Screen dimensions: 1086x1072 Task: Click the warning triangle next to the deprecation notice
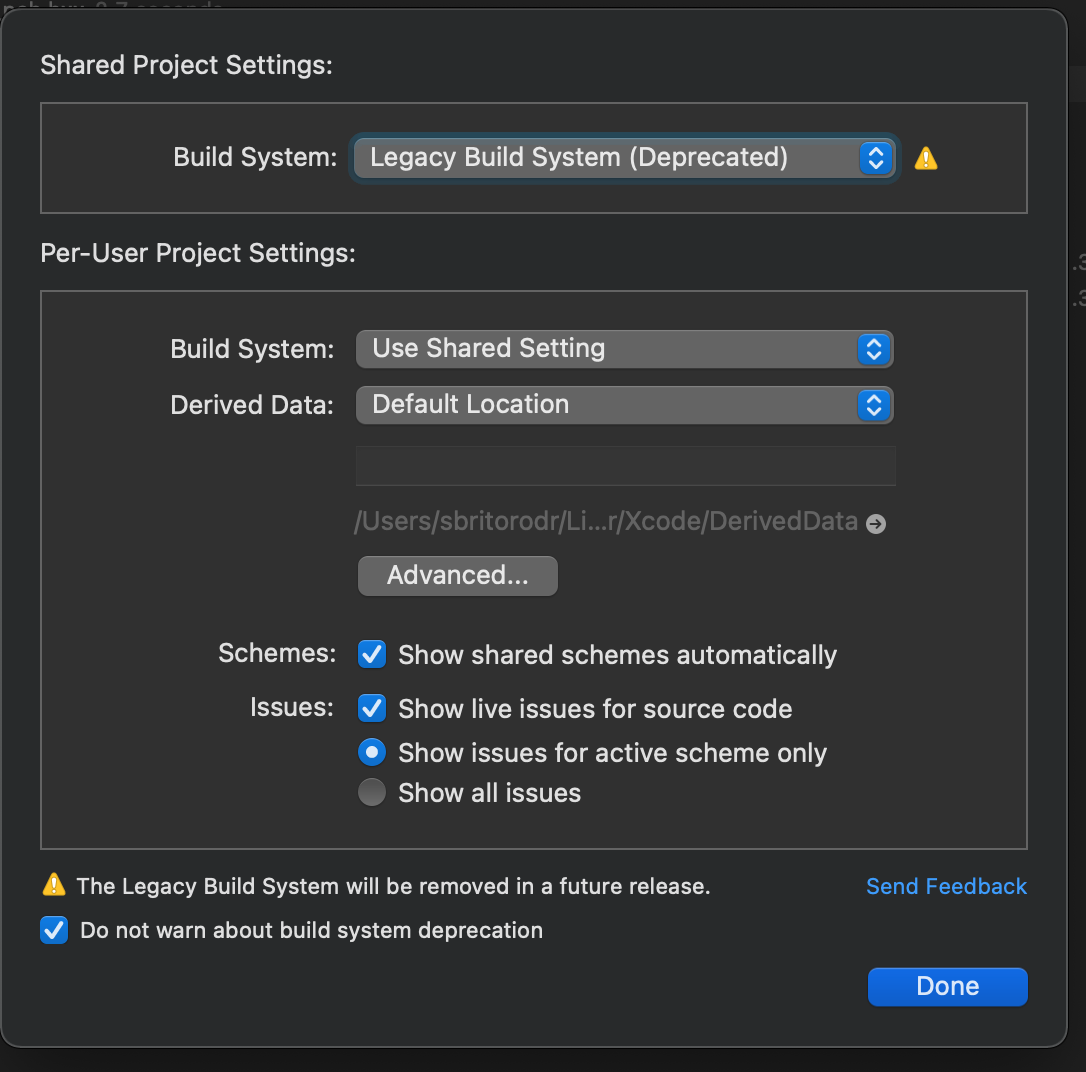(x=53, y=885)
